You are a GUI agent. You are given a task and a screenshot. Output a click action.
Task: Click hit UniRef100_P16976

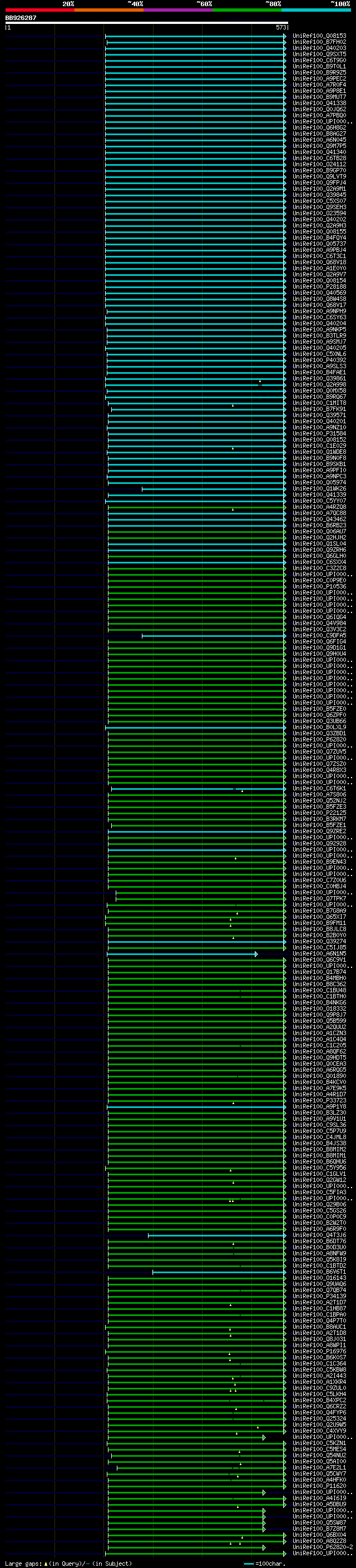coord(319,1352)
